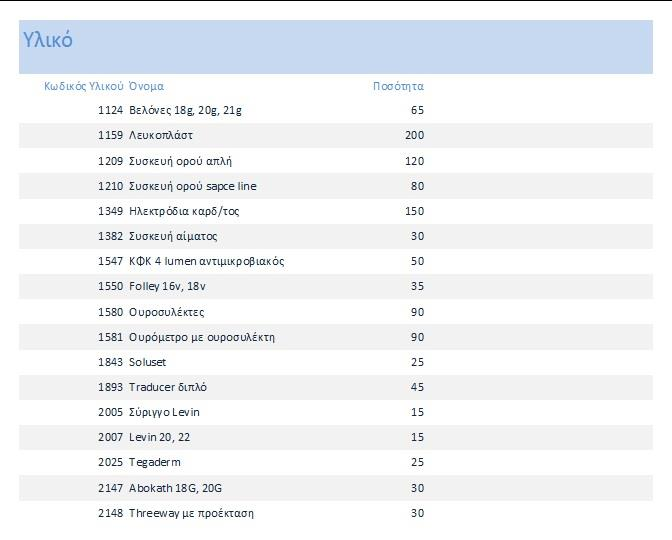Viewport: 672px width, 540px height.
Task: Select the name Tegaderm
Action: [155, 462]
